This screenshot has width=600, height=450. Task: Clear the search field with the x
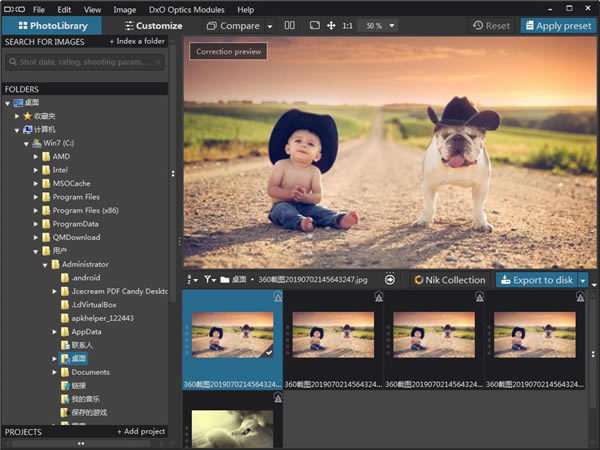[158, 62]
